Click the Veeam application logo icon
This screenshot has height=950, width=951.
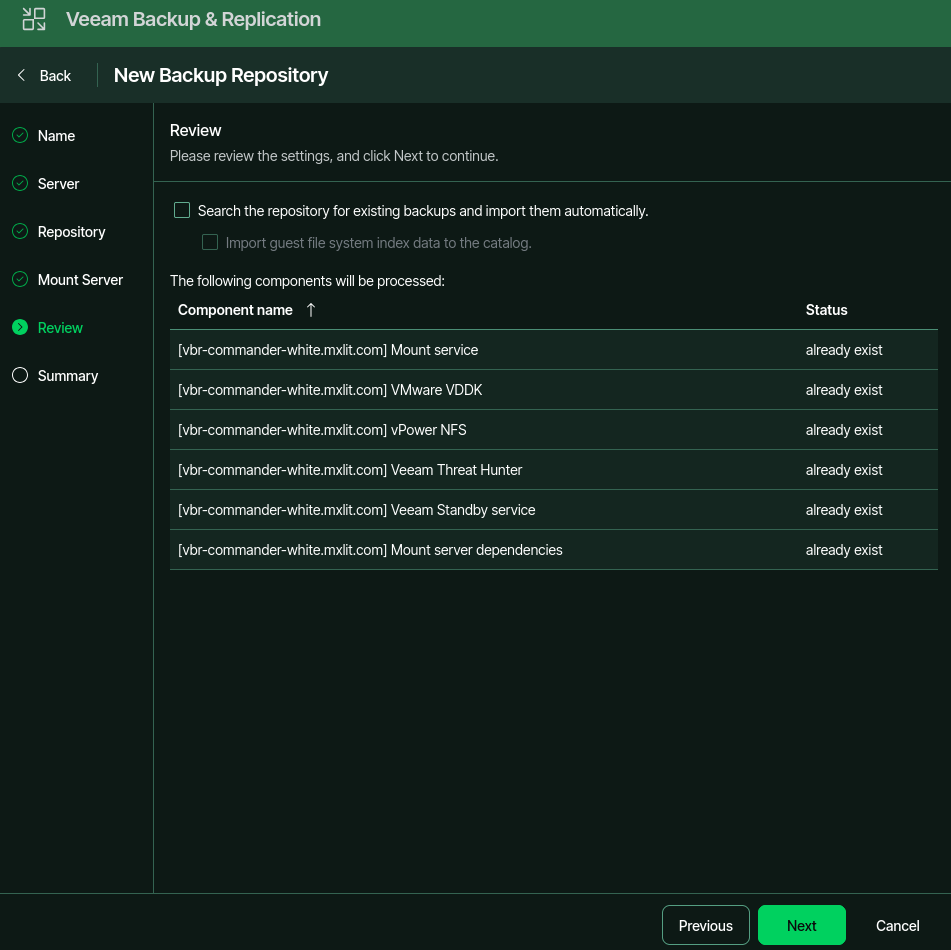[x=34, y=19]
